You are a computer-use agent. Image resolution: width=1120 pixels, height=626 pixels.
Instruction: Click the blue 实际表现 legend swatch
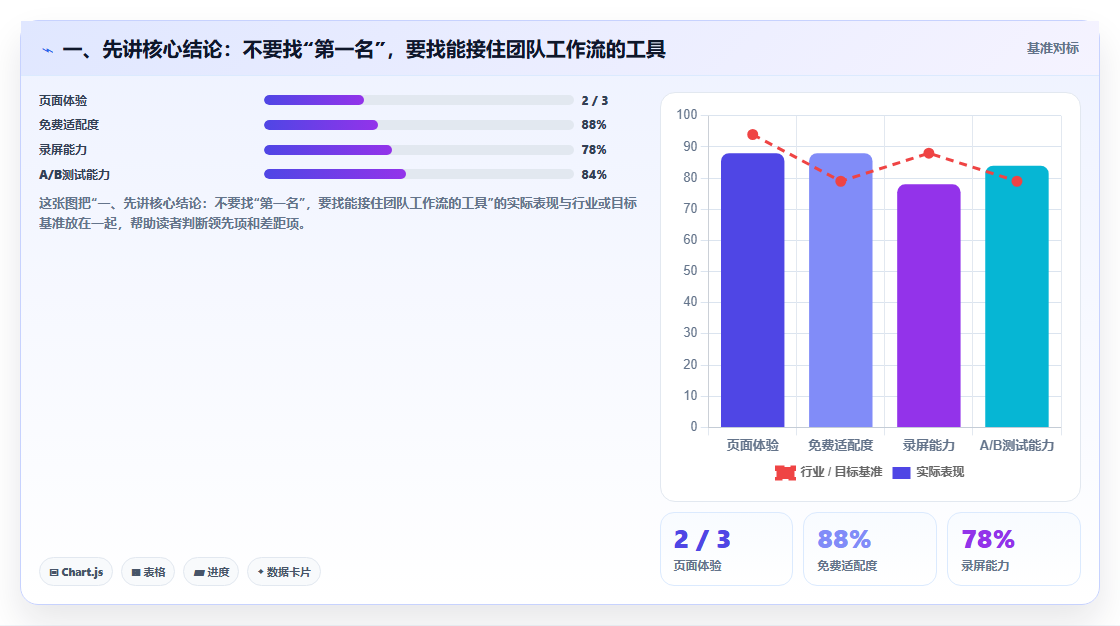901,472
